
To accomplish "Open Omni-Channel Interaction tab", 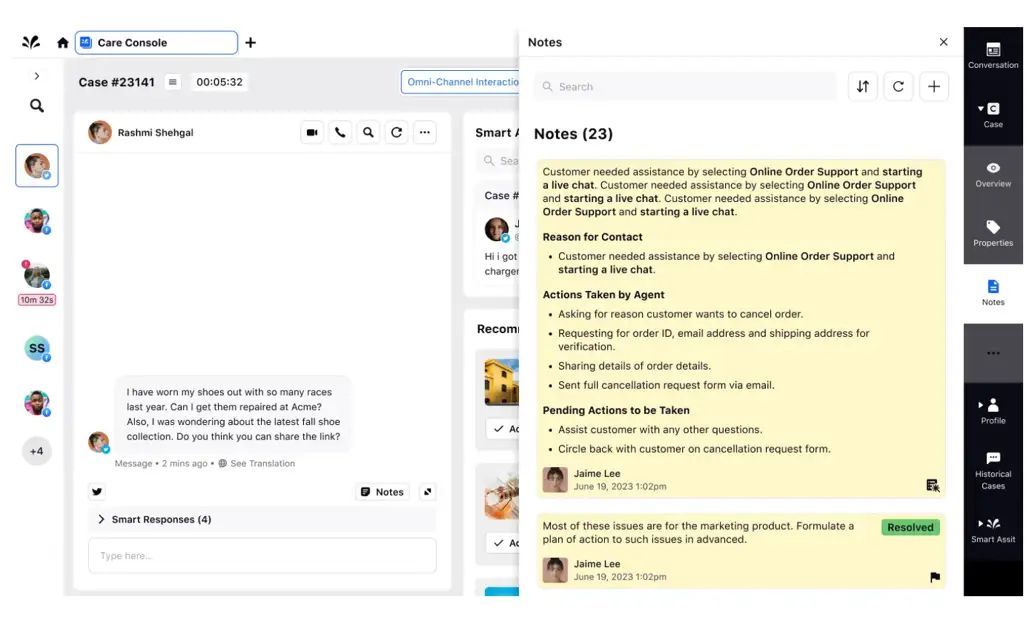I will [461, 82].
